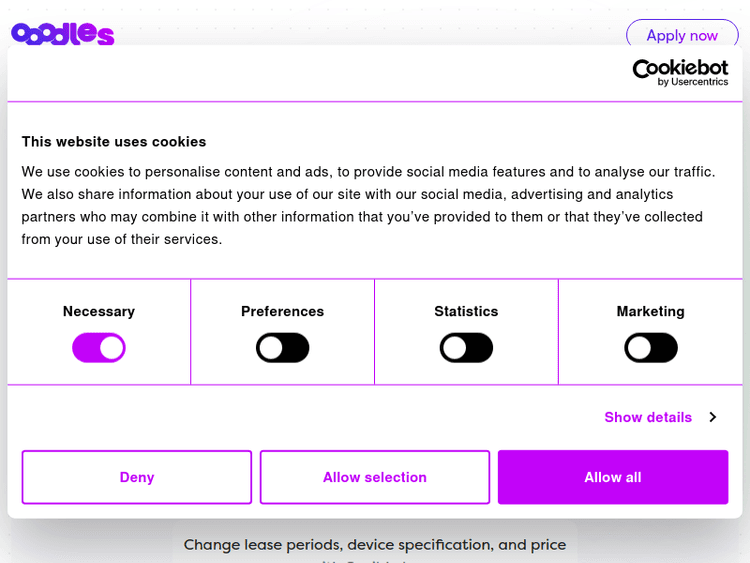The image size is (750, 563).
Task: Select the Marketing category label
Action: [651, 311]
